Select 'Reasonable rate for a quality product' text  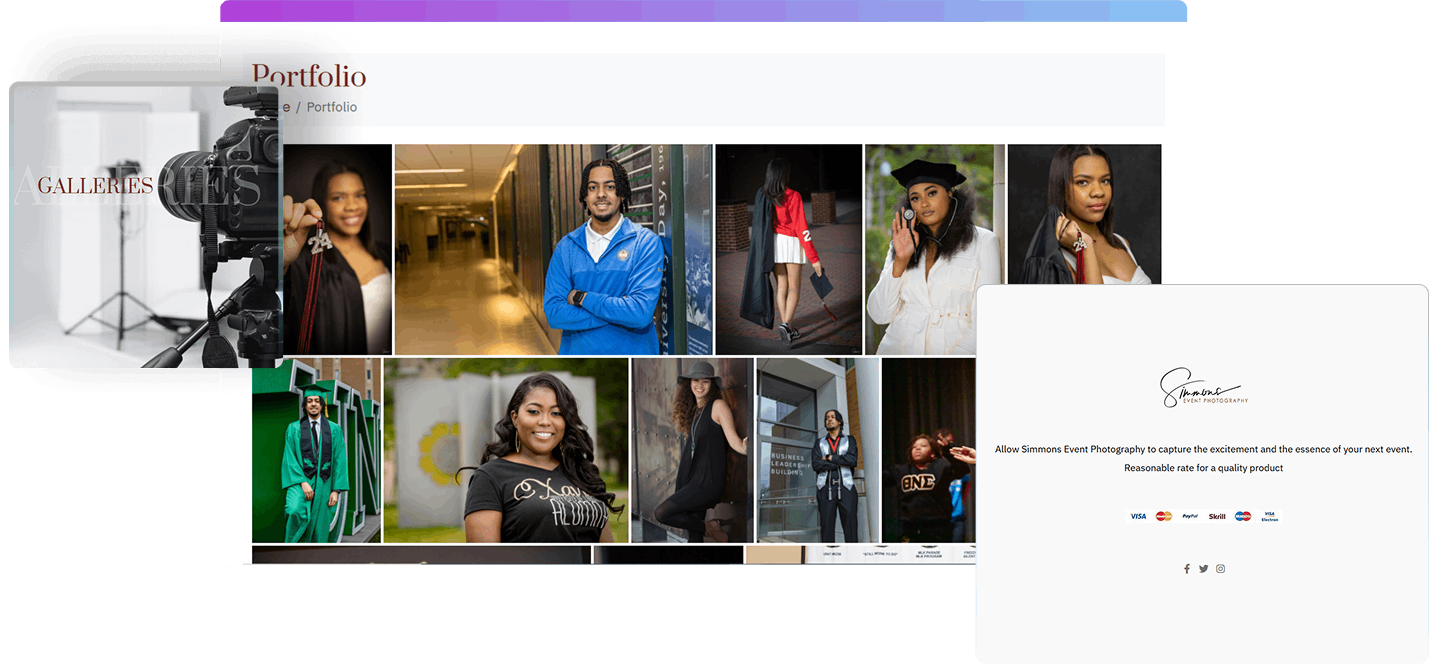[1204, 468]
